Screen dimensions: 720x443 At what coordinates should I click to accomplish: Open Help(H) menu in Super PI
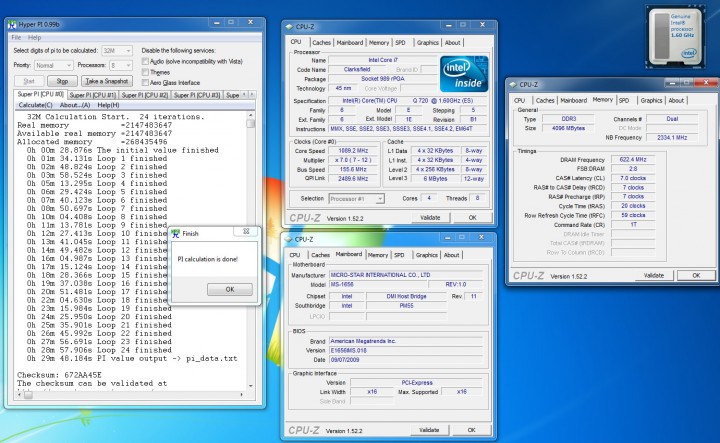coord(108,105)
